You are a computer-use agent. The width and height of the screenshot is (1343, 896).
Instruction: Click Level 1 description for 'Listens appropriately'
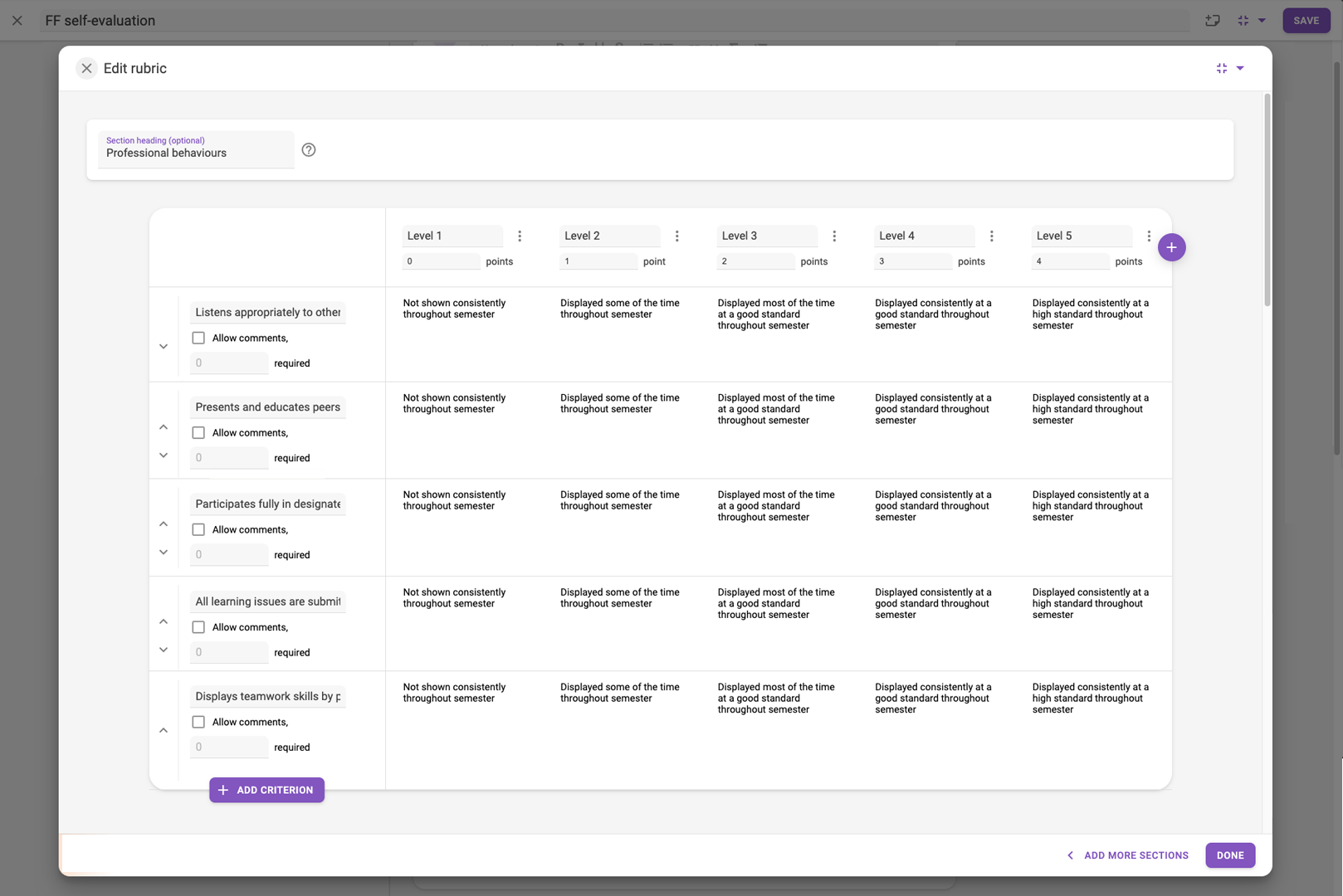454,309
